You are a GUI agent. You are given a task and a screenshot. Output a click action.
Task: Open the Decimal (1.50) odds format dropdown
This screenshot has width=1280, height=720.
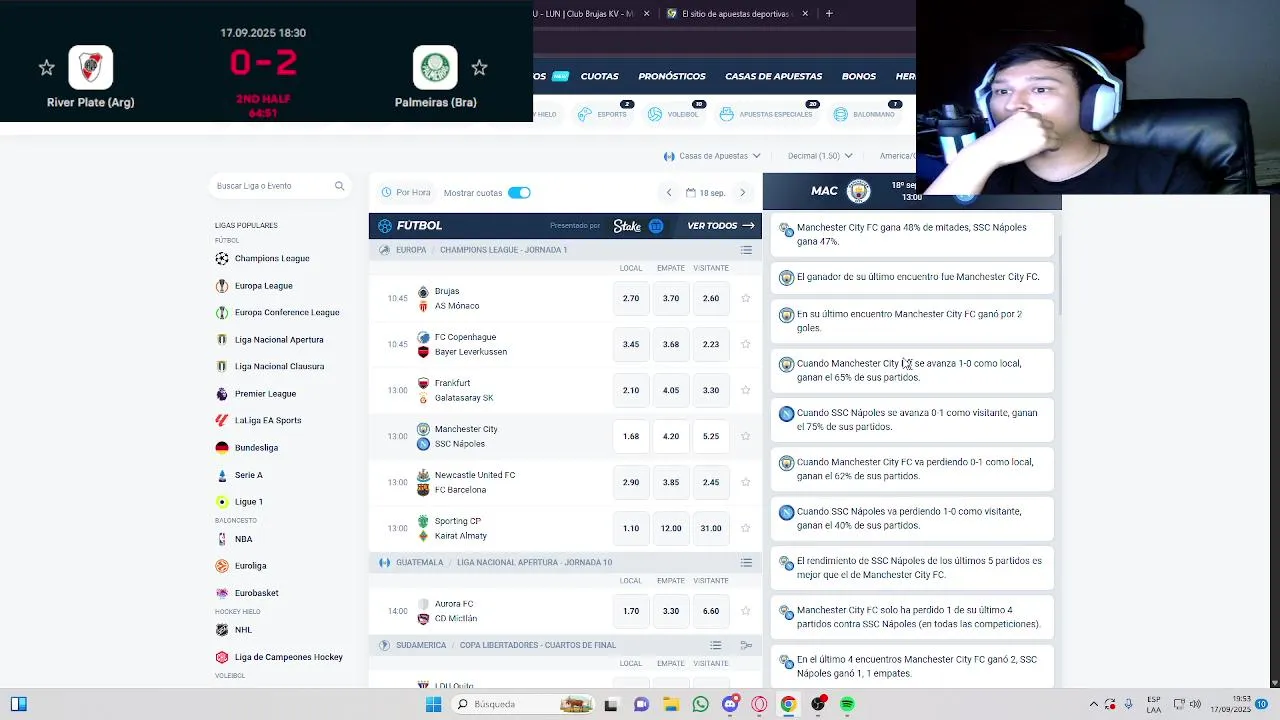[x=820, y=156]
